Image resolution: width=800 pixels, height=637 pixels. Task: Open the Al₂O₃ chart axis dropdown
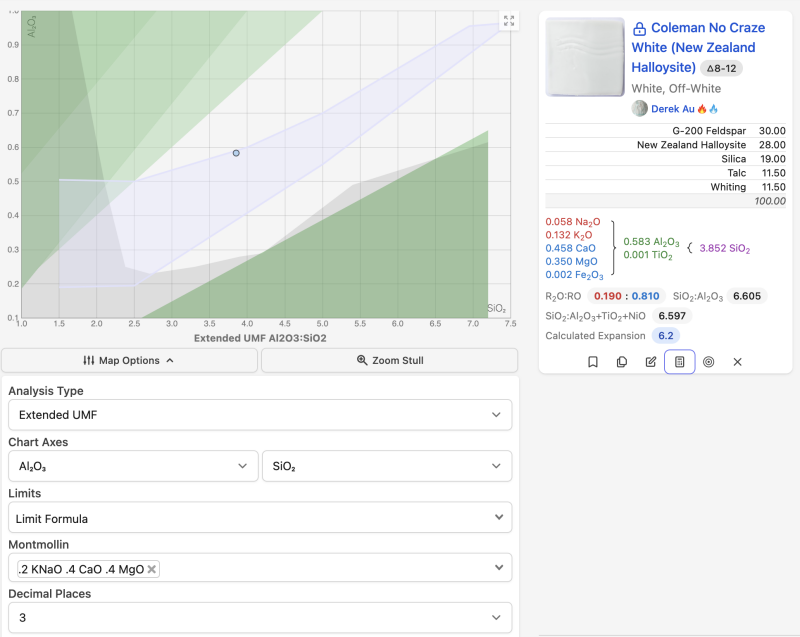point(132,466)
